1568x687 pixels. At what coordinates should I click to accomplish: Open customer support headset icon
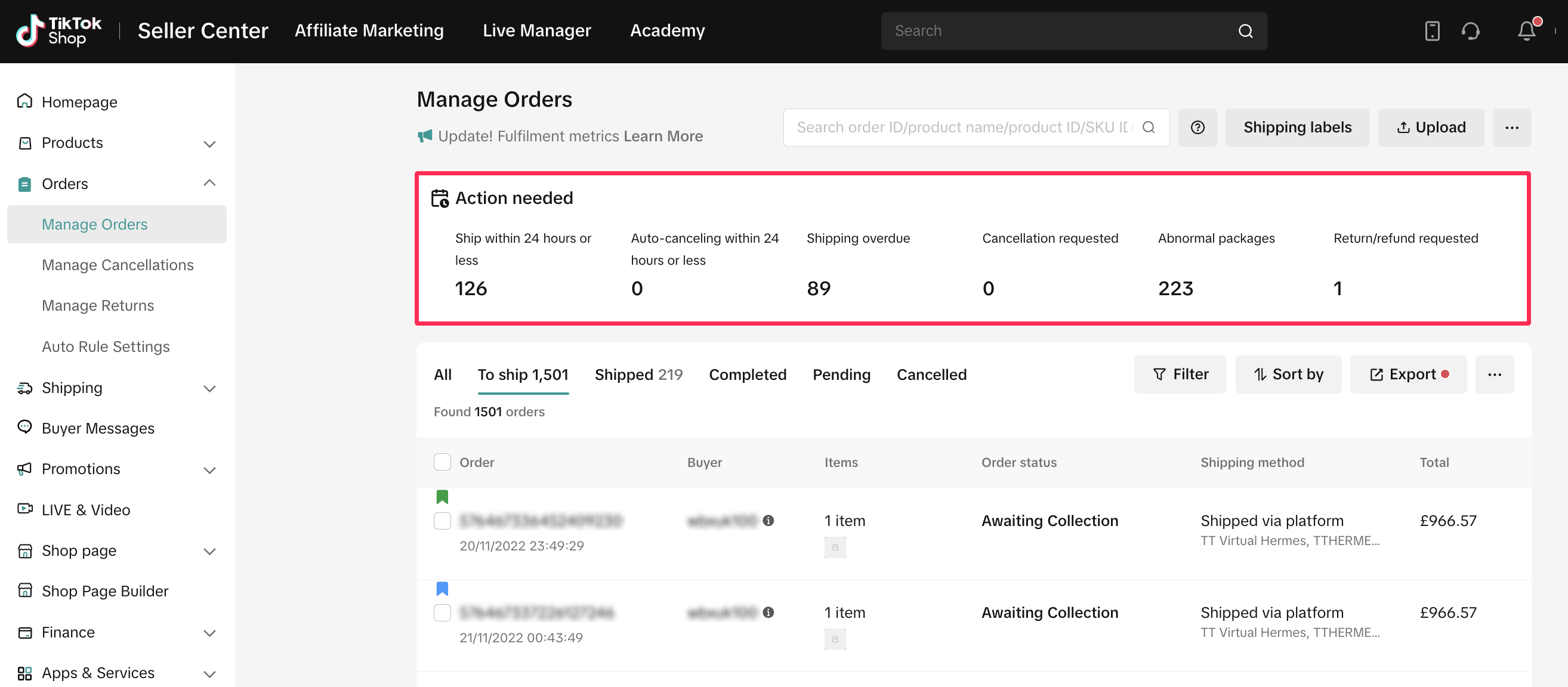pos(1471,30)
